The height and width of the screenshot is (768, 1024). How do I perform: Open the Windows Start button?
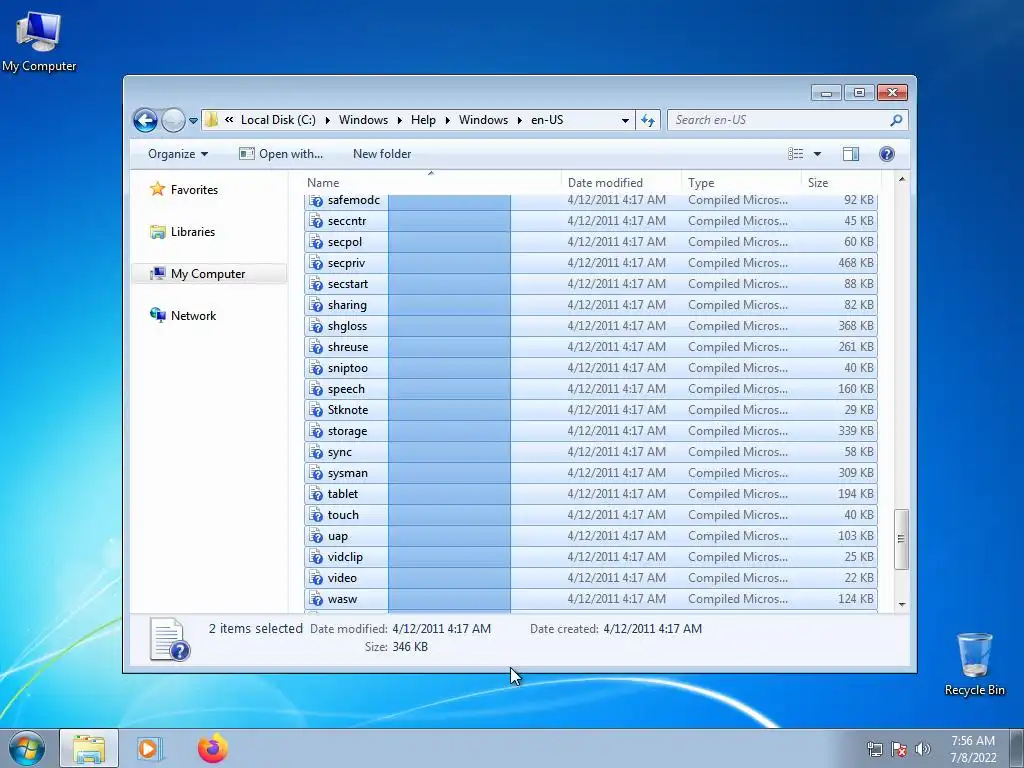[26, 749]
